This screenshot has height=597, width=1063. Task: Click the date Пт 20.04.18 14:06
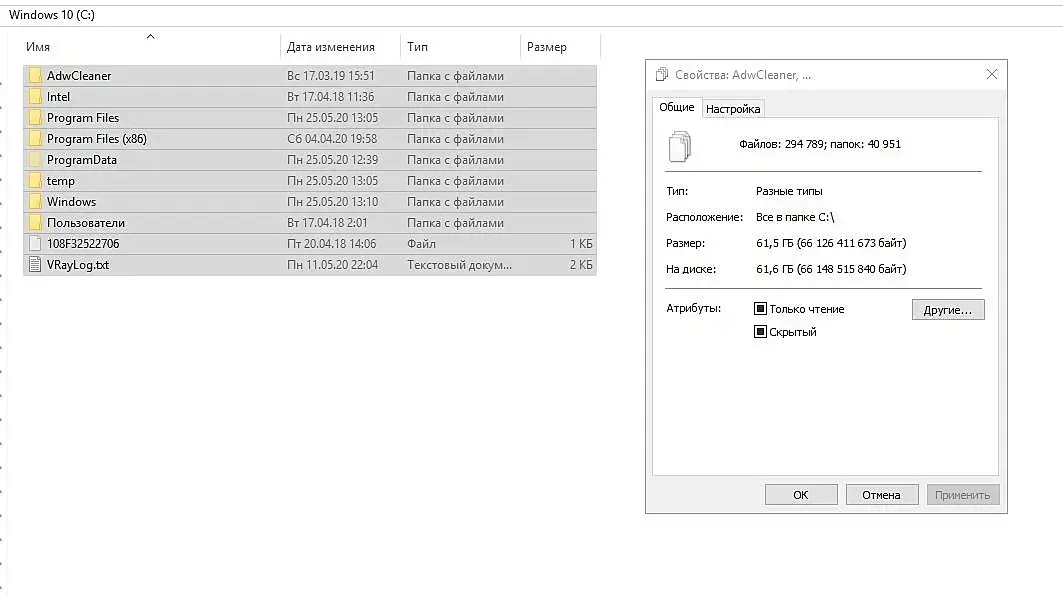332,243
